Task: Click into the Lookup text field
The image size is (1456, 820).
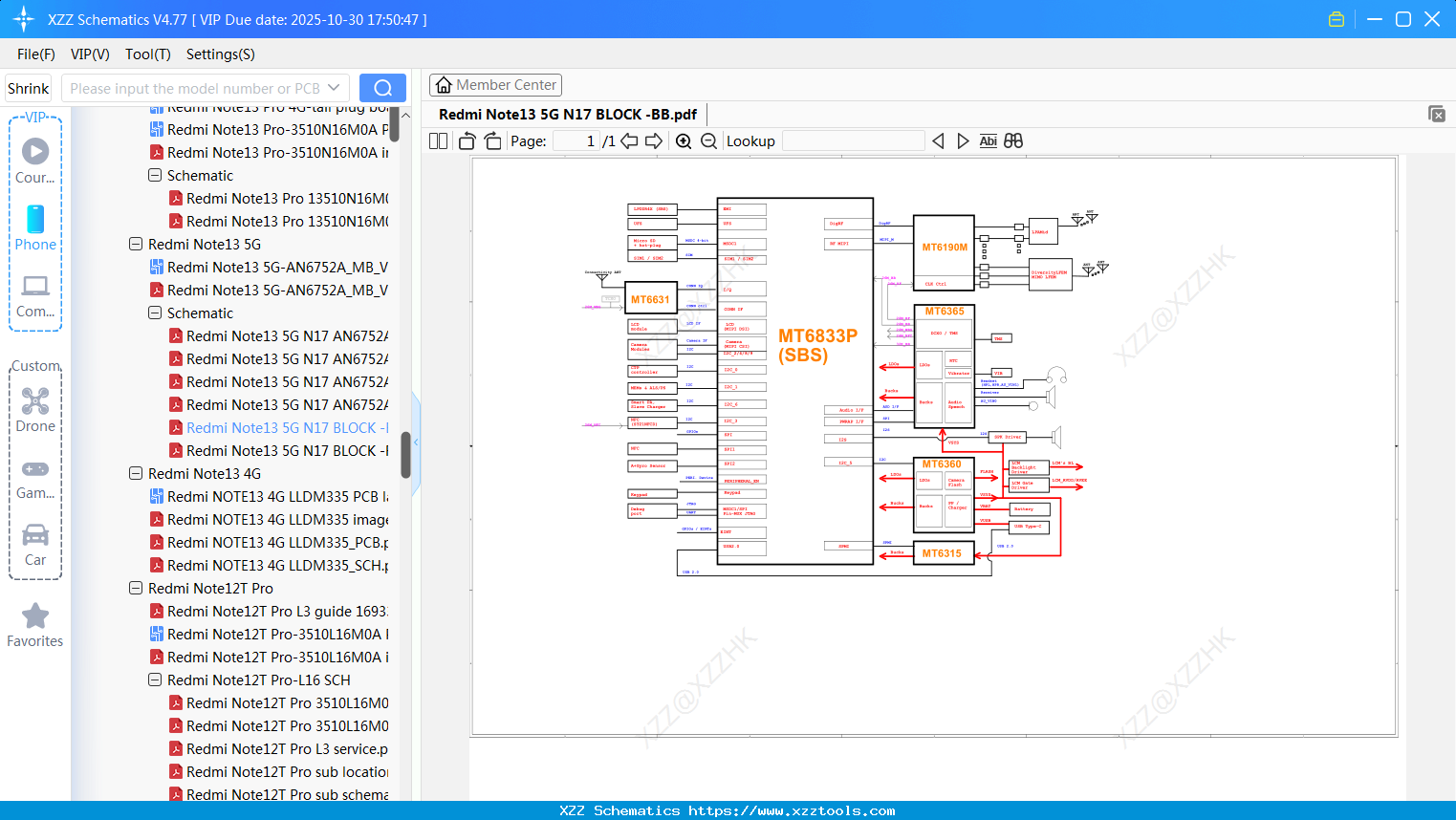Action: point(853,141)
